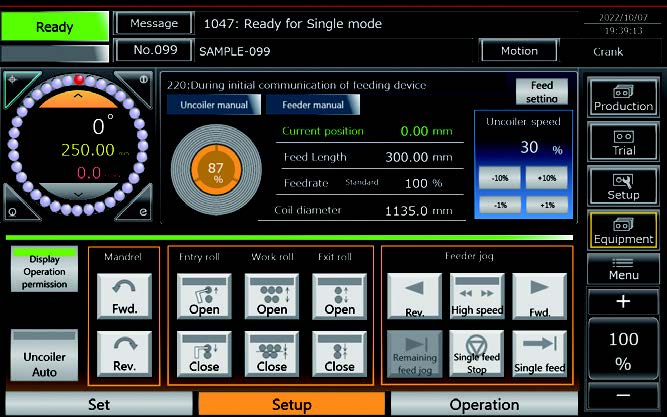Viewport: 667px width, 417px height.
Task: Click the coil remaining 87% gauge
Action: coord(216,170)
